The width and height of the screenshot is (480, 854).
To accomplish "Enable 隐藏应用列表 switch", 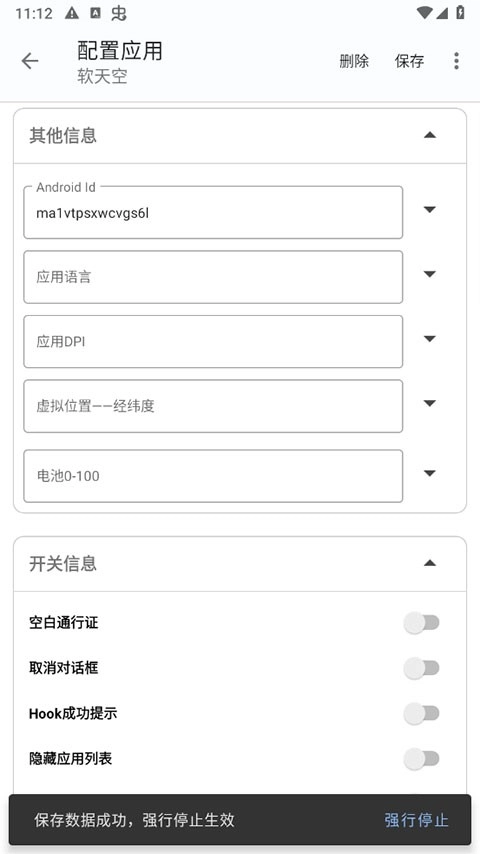I will [421, 759].
